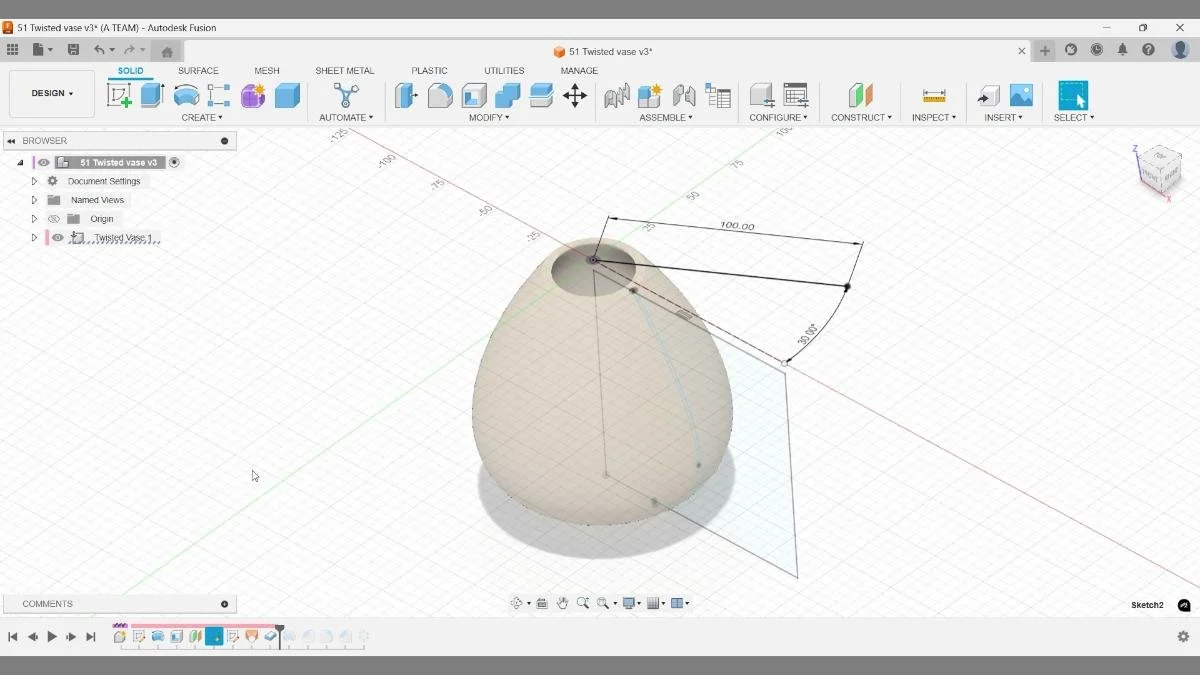Screen dimensions: 1200x675
Task: Select the Fillet tool in Modify group
Action: (440, 95)
